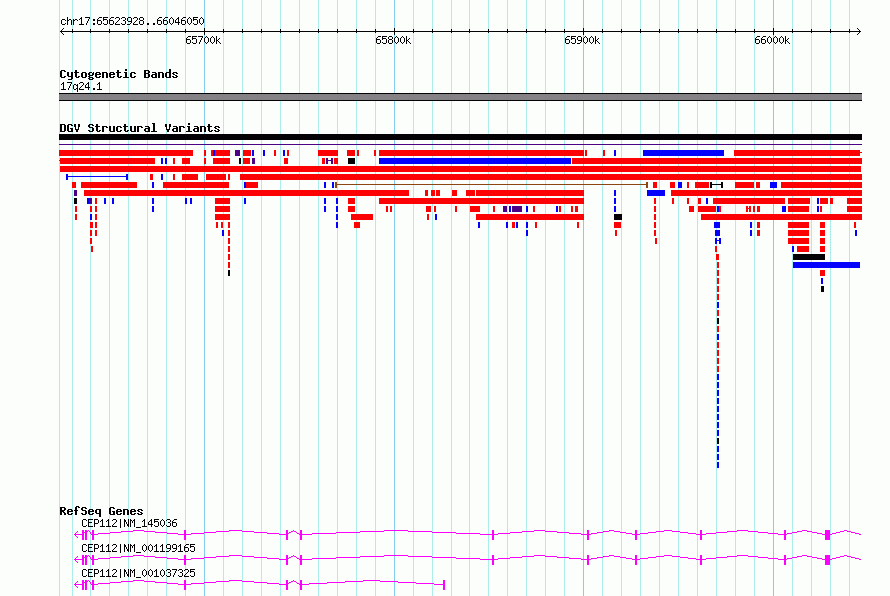The image size is (890, 596).
Task: Select the lowest wide blue variant bar right of 66000k
Action: (826, 265)
